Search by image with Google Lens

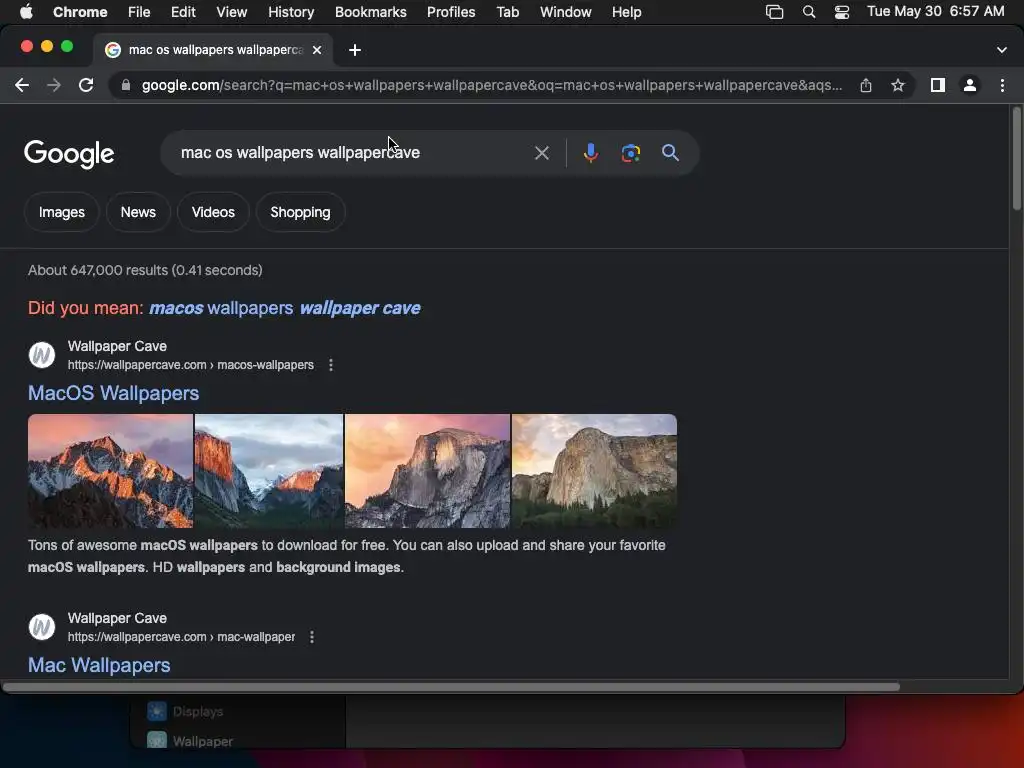pyautogui.click(x=630, y=153)
